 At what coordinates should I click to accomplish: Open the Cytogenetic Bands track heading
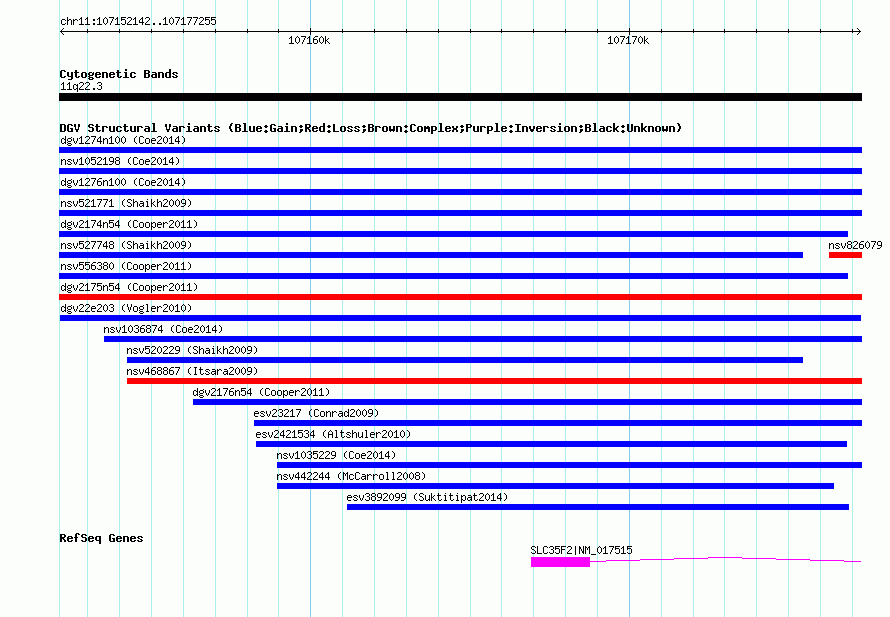[x=118, y=74]
